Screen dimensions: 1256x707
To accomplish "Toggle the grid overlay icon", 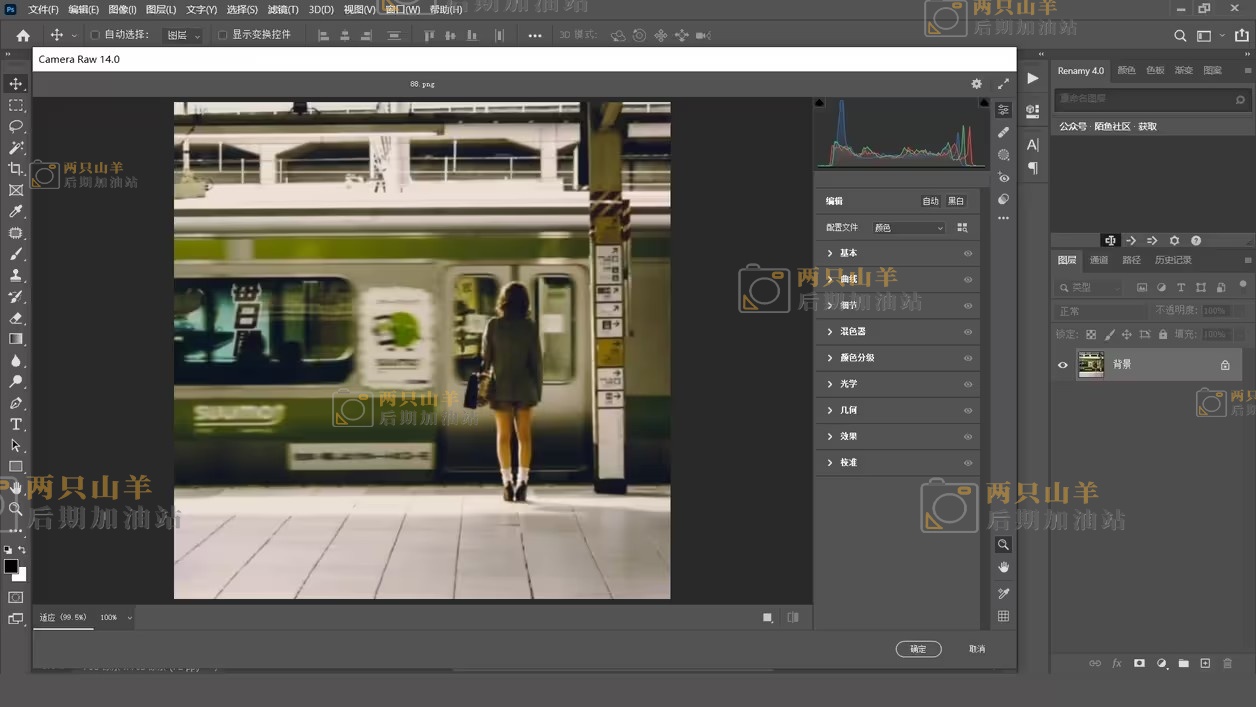I will click(1003, 616).
